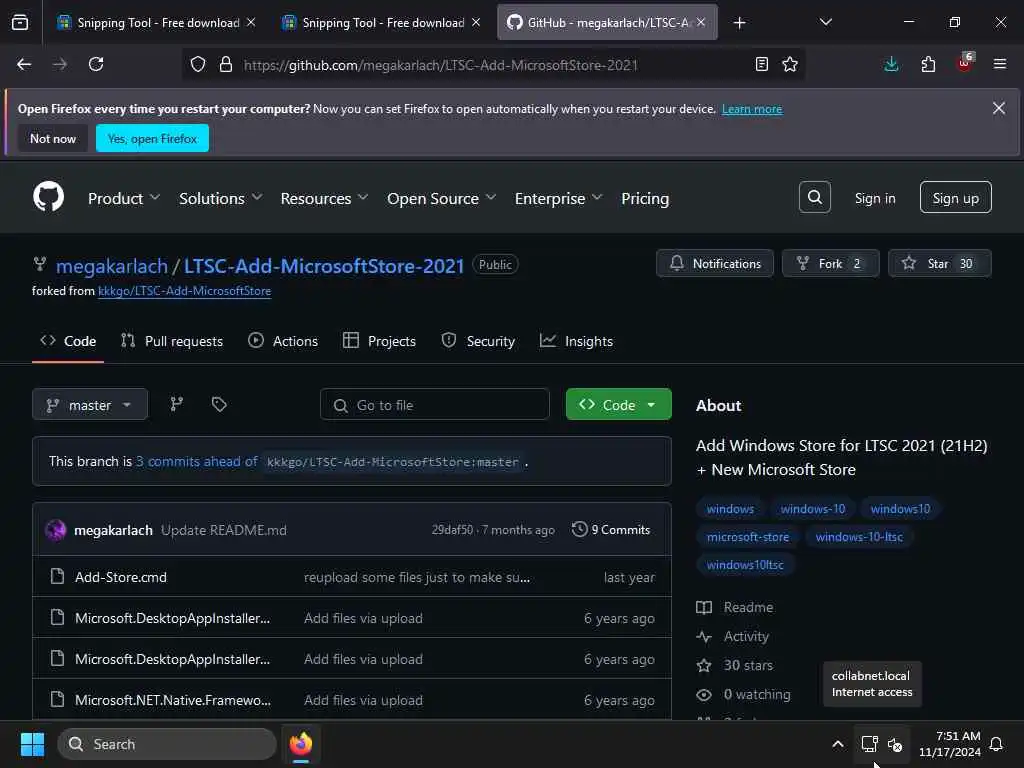Screen dimensions: 1024x768
Task: Click the tracking protection shield icon
Action: pos(198,64)
